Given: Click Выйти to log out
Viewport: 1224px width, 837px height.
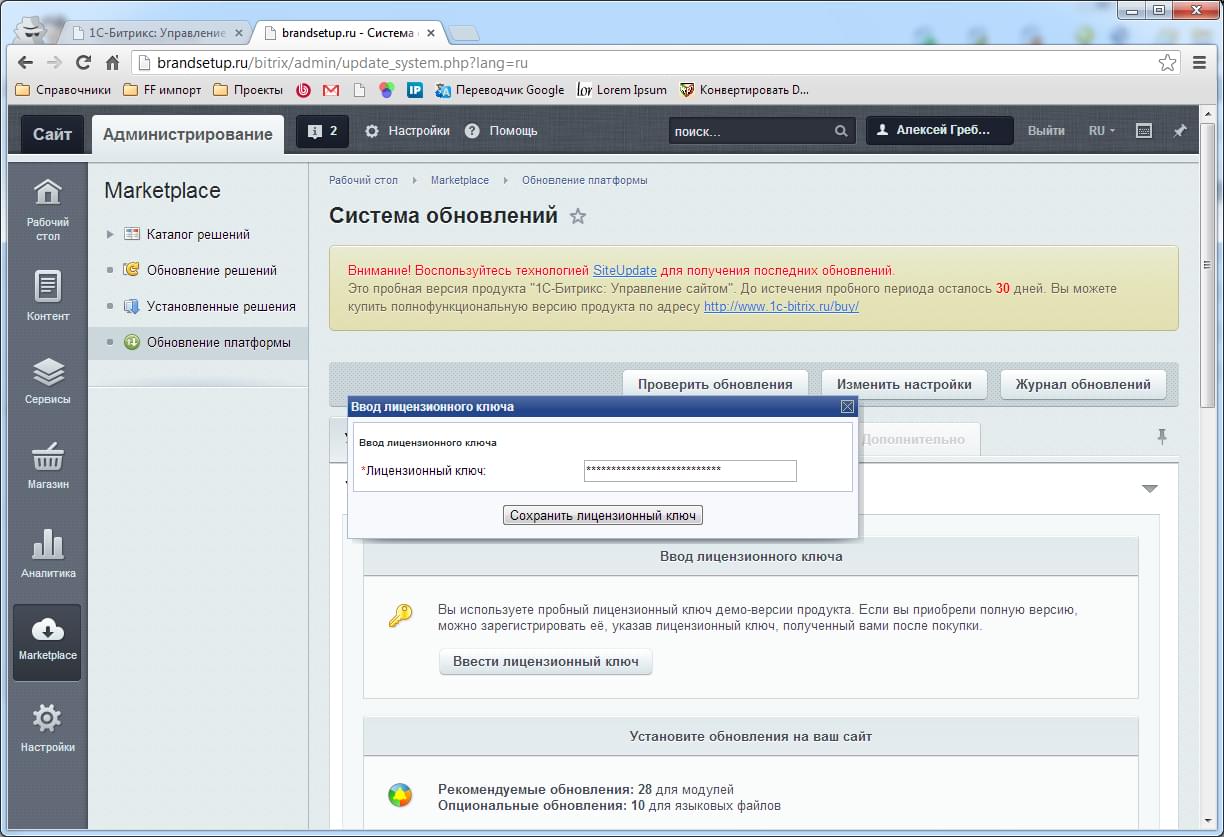Looking at the screenshot, I should click(x=1046, y=131).
